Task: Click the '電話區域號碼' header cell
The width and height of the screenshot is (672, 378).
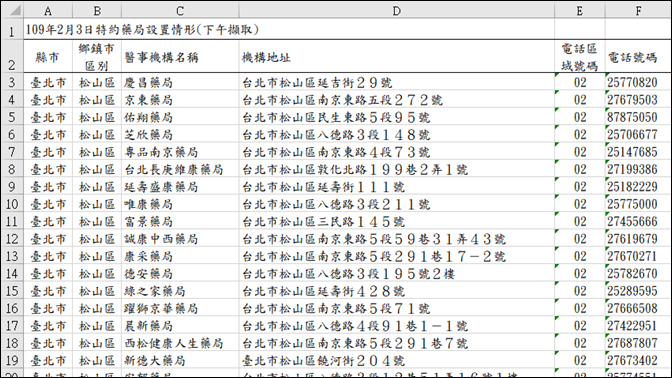Action: pos(579,57)
